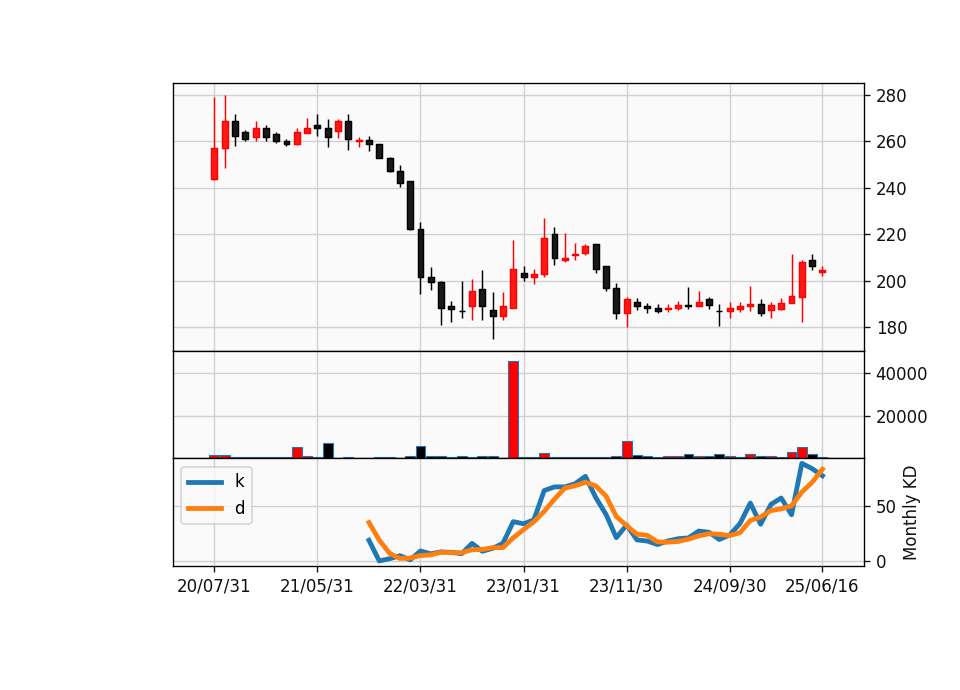Click the 21/05/31 date axis label
This screenshot has height=690, width=960.
coord(317,586)
